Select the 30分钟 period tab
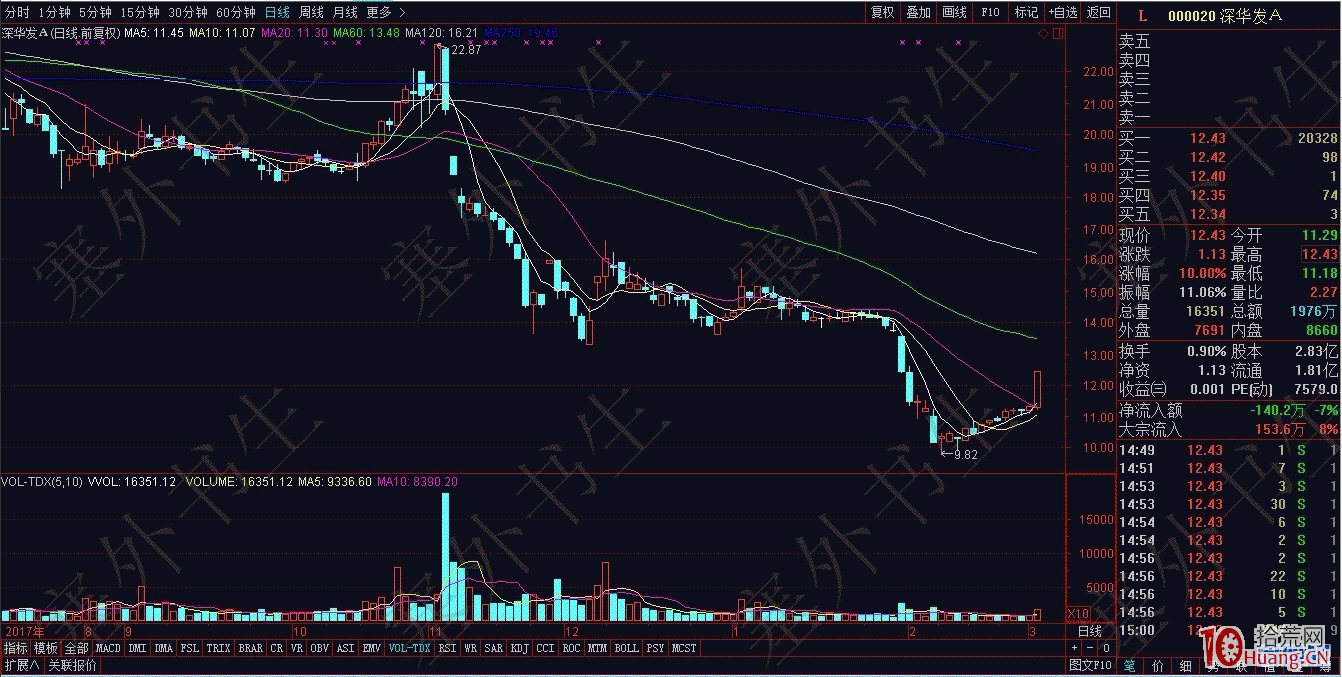1342x677 pixels. click(187, 12)
